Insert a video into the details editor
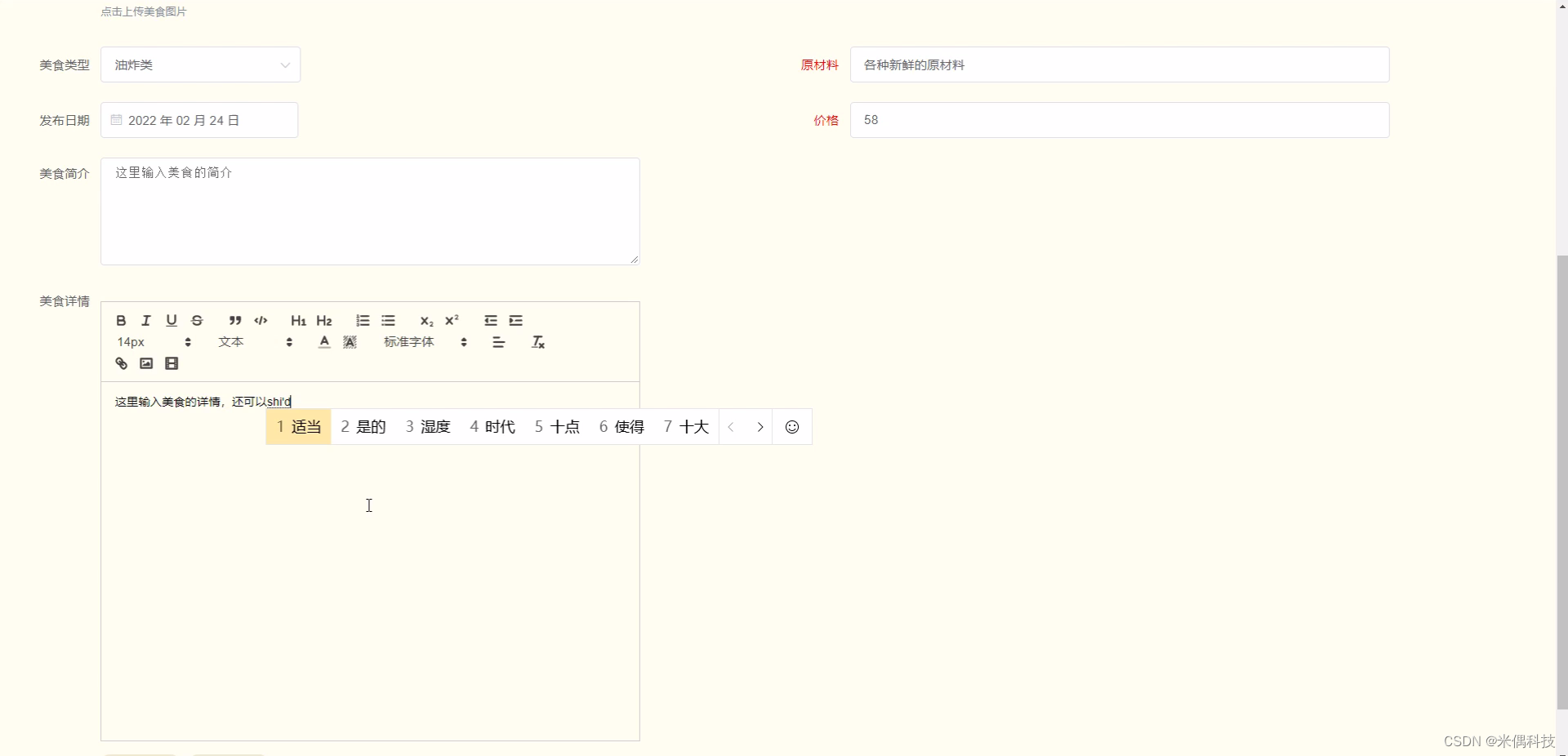Image resolution: width=1568 pixels, height=756 pixels. tap(171, 363)
